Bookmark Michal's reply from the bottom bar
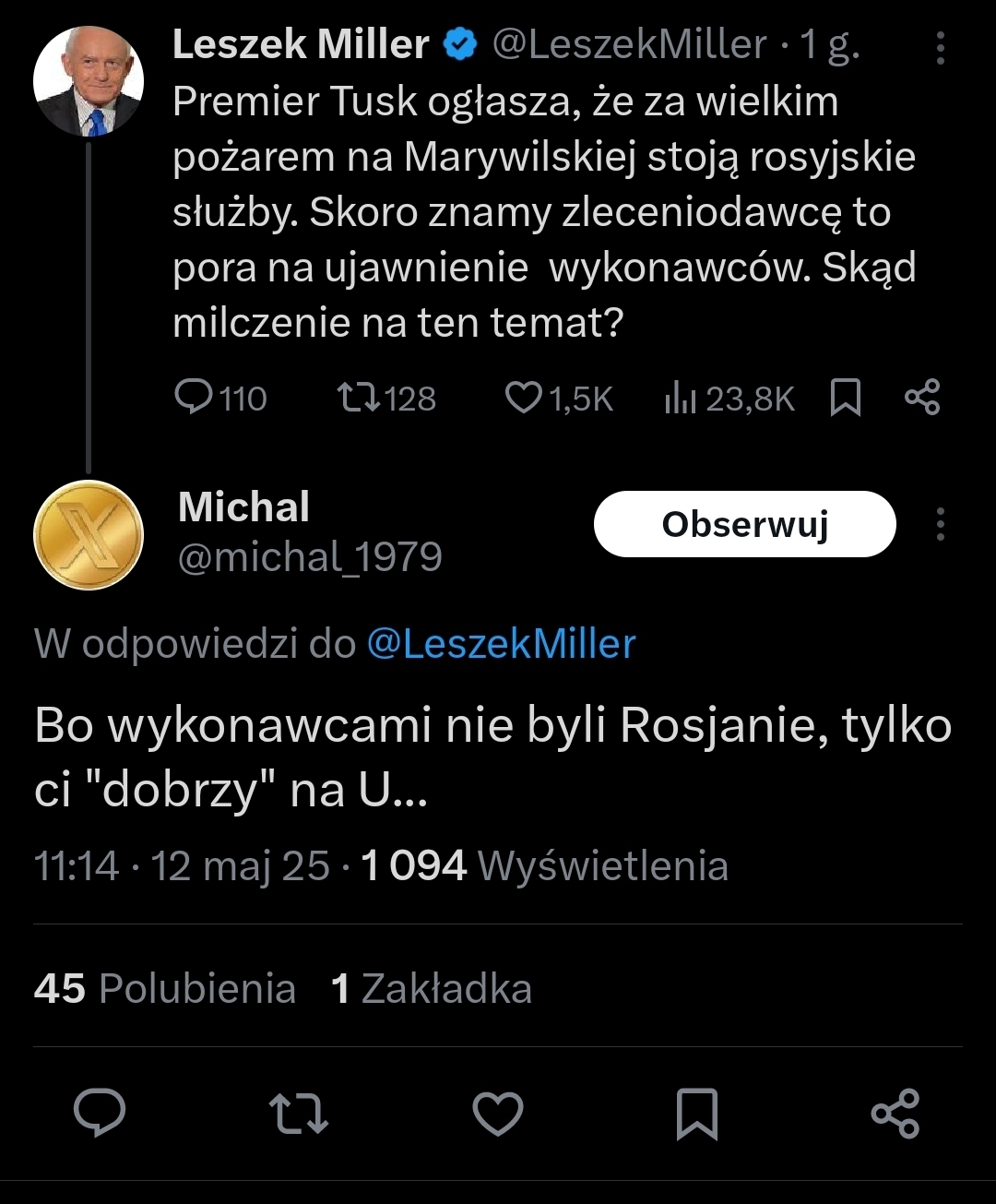 point(697,1112)
